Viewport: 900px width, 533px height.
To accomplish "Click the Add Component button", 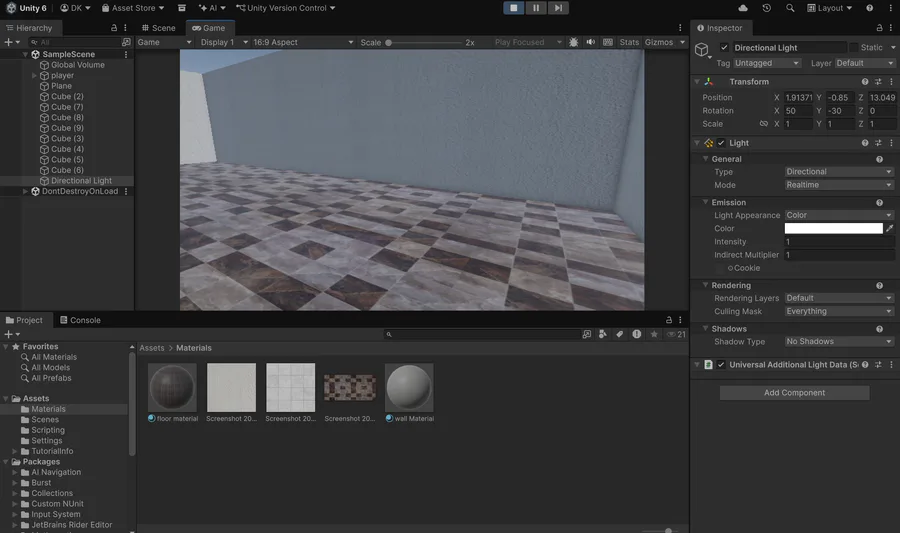I will coord(794,392).
